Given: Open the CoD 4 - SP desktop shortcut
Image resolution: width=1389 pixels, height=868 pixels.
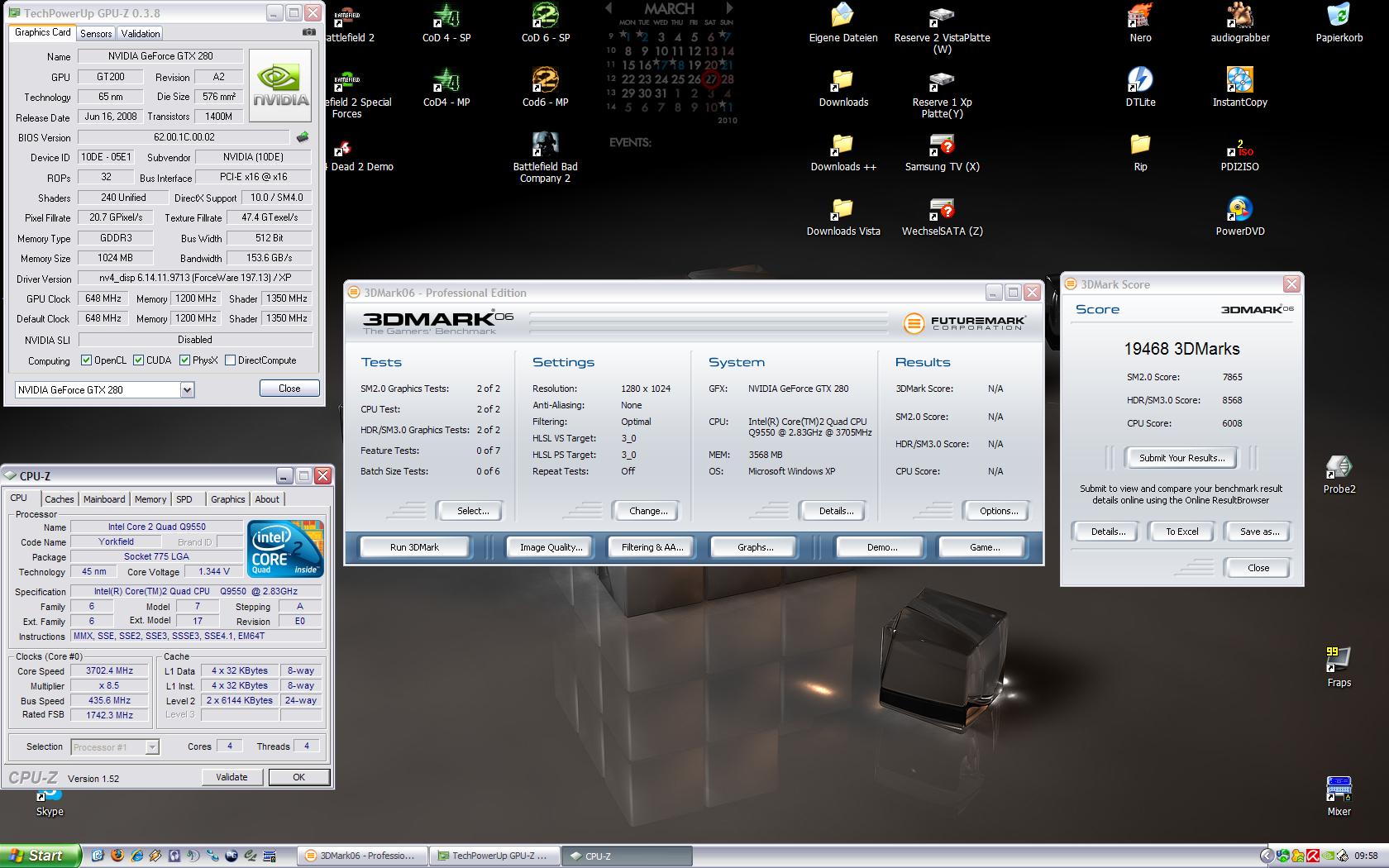Looking at the screenshot, I should 446,23.
